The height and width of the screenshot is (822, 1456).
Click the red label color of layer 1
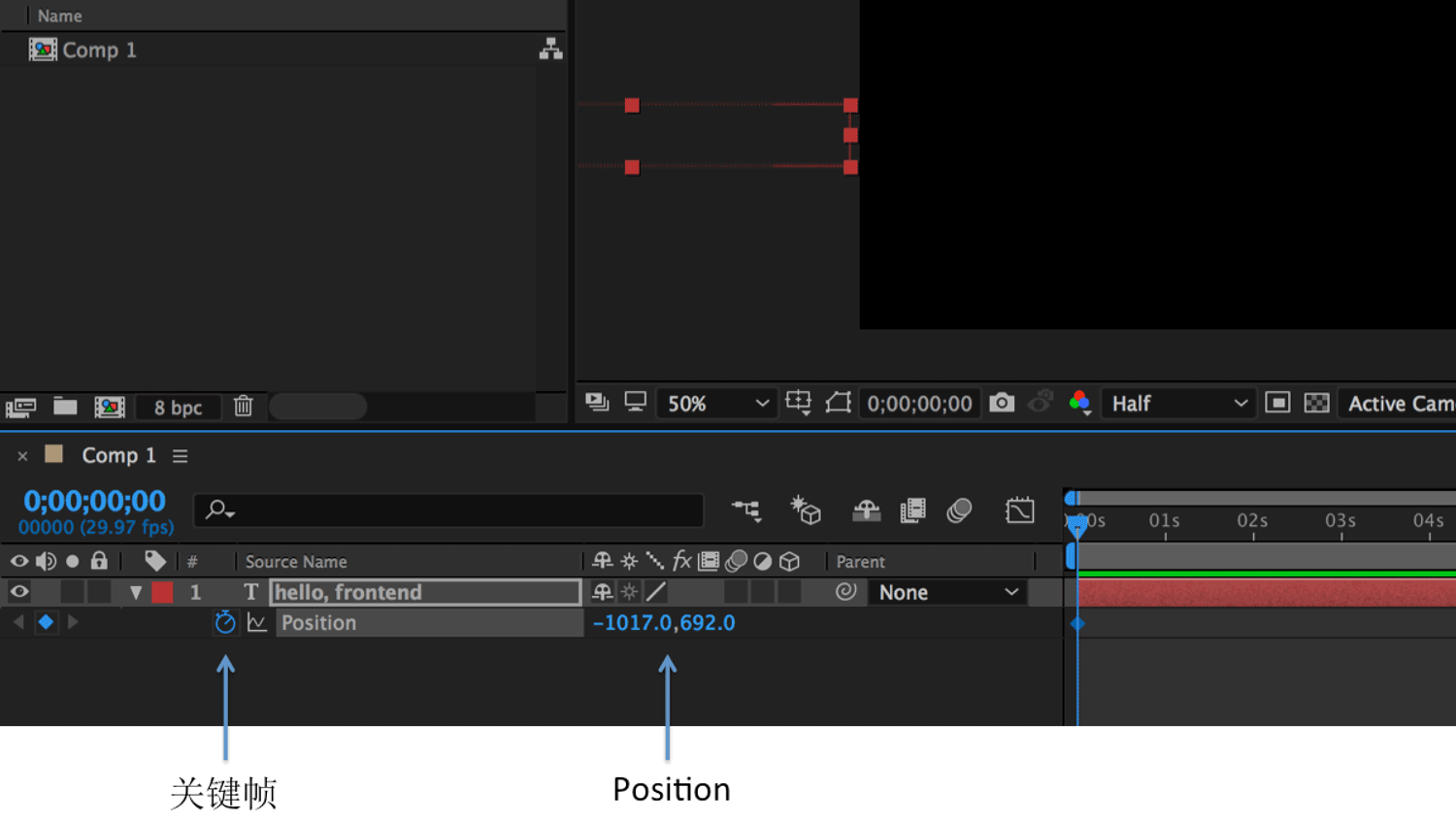(162, 592)
